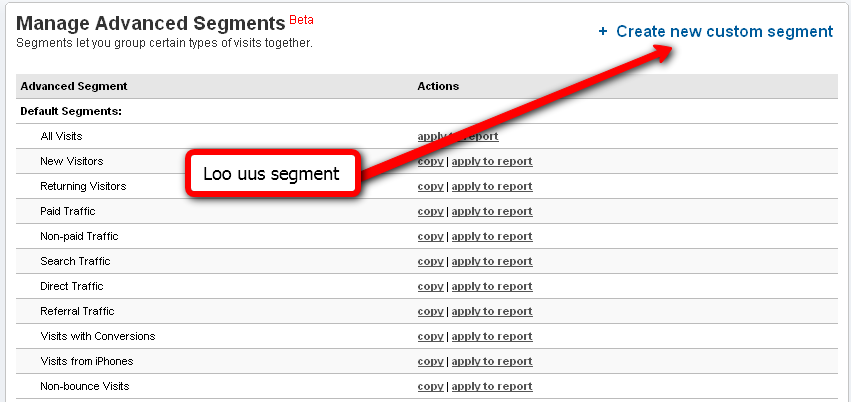851x402 pixels.
Task: Apply New Visitors segment to report
Action: click(x=492, y=161)
